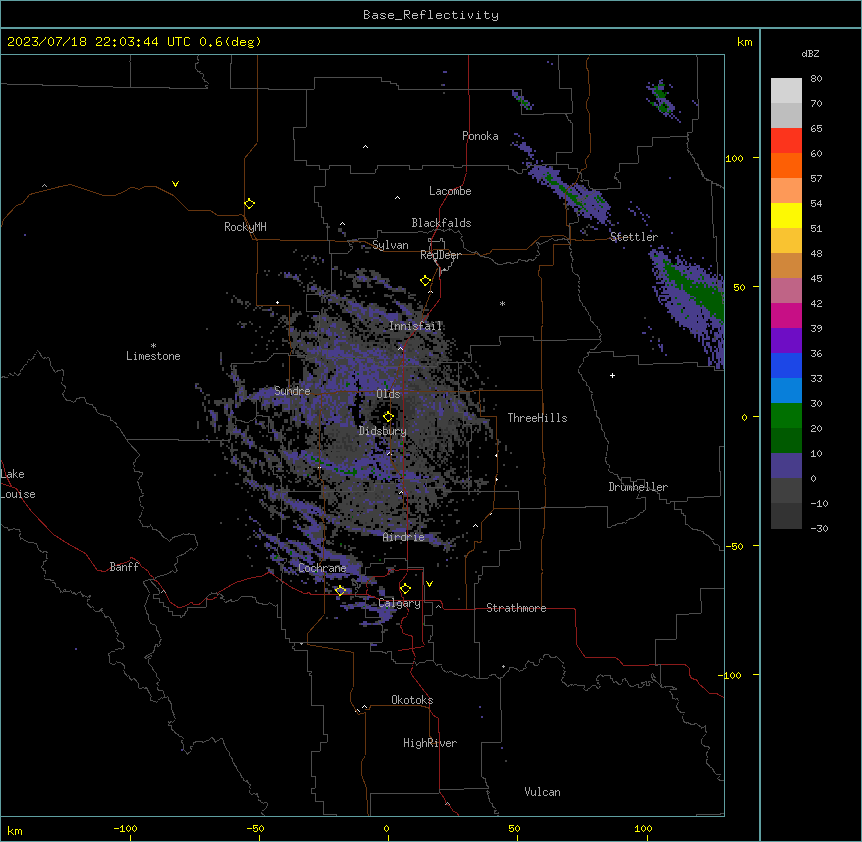Pick the orange legend swatch below 60
This screenshot has width=862, height=842.
(x=786, y=165)
